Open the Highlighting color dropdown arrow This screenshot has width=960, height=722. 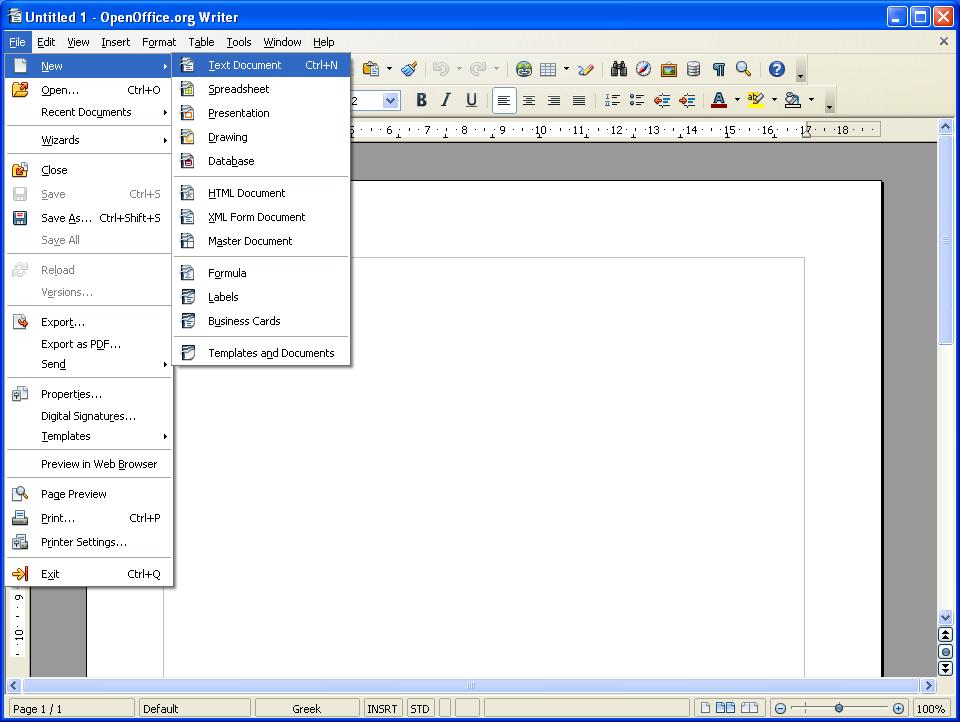[774, 100]
